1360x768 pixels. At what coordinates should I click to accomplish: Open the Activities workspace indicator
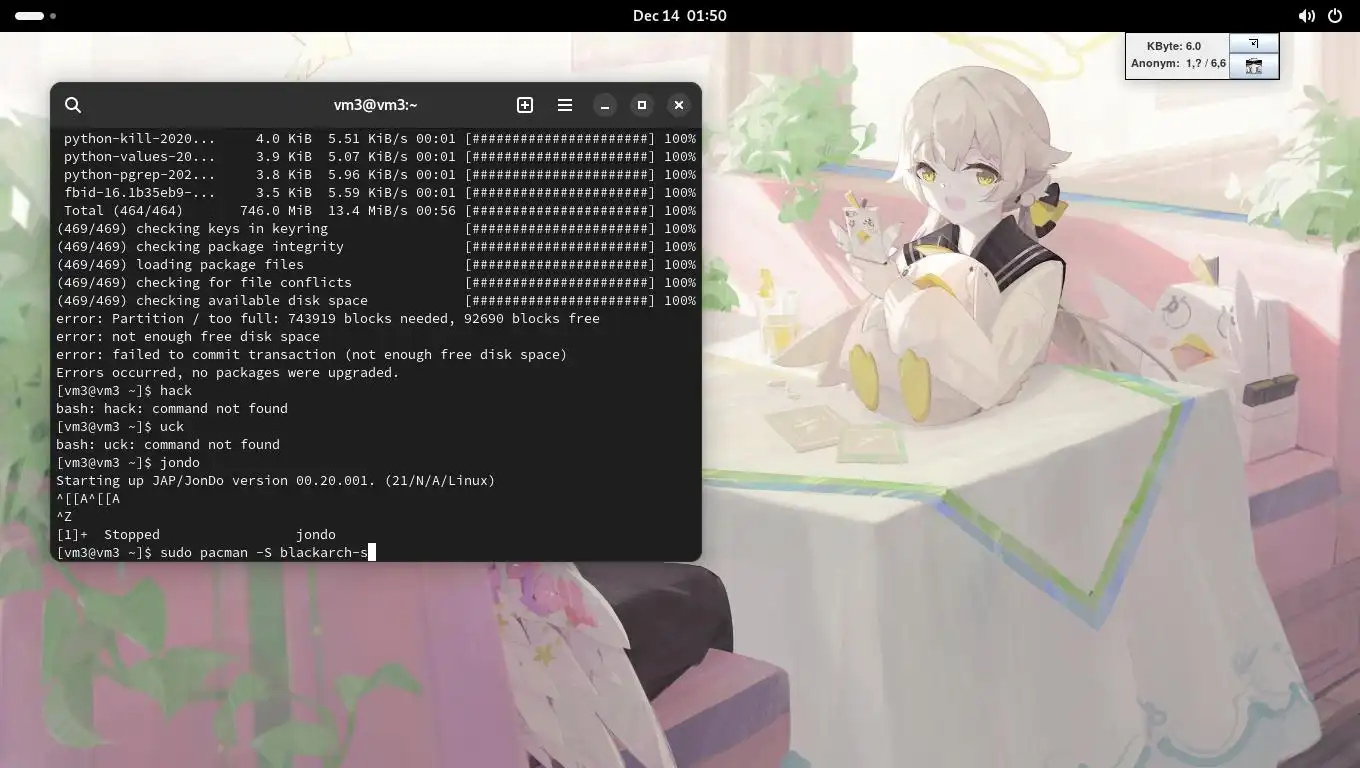point(35,16)
